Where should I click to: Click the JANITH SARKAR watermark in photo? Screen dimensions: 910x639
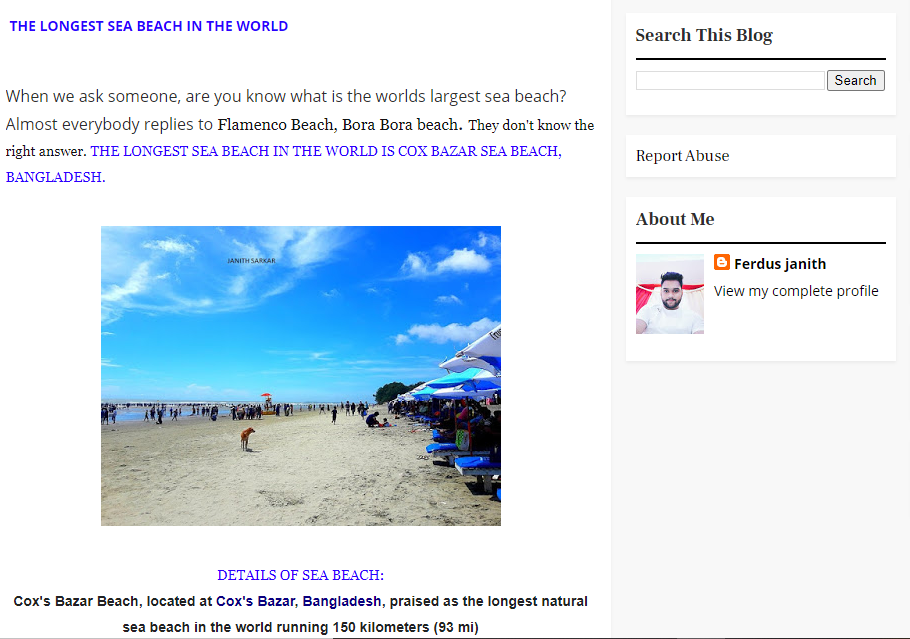251,261
